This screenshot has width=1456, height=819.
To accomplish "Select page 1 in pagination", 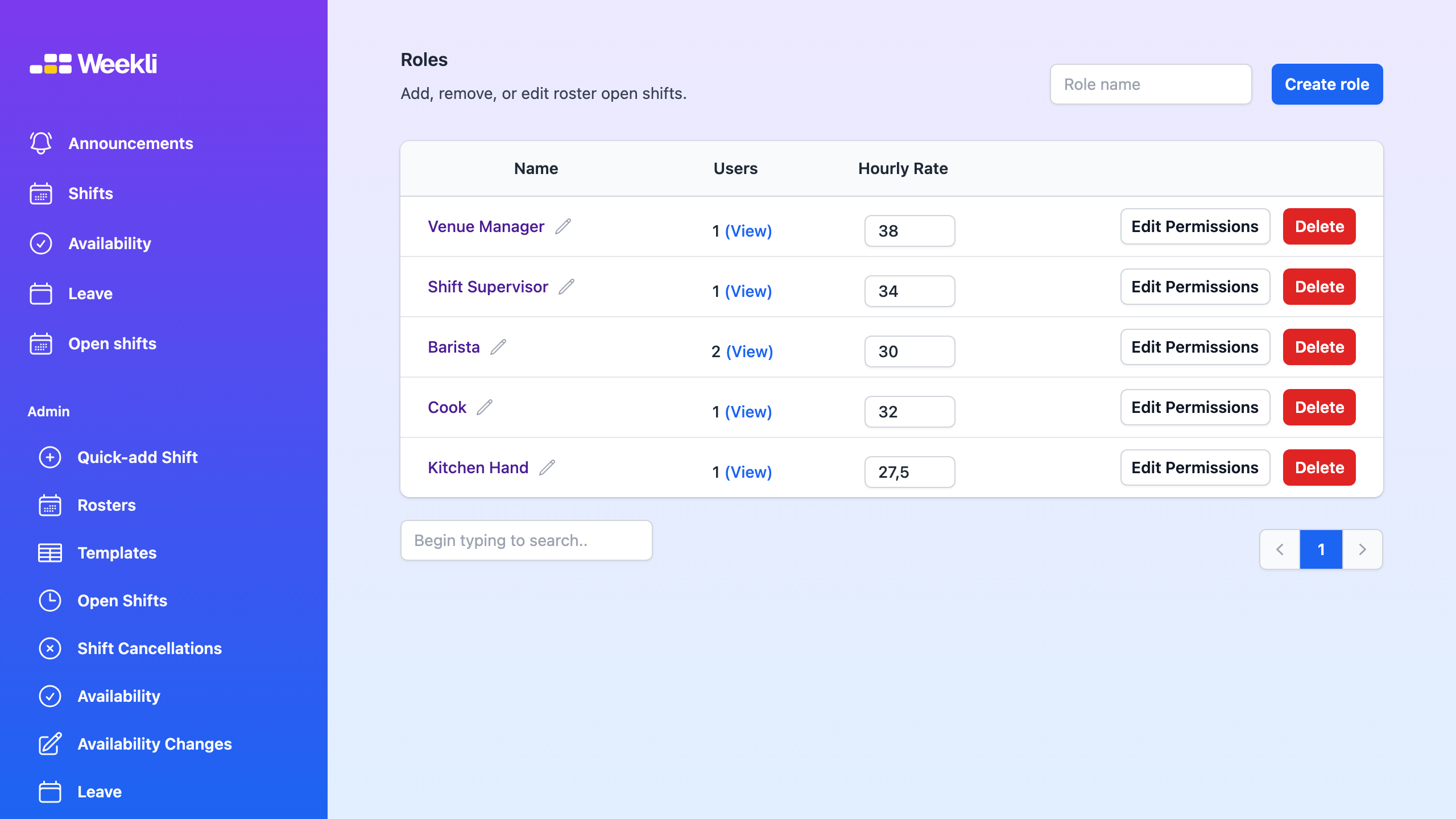I will click(1321, 549).
